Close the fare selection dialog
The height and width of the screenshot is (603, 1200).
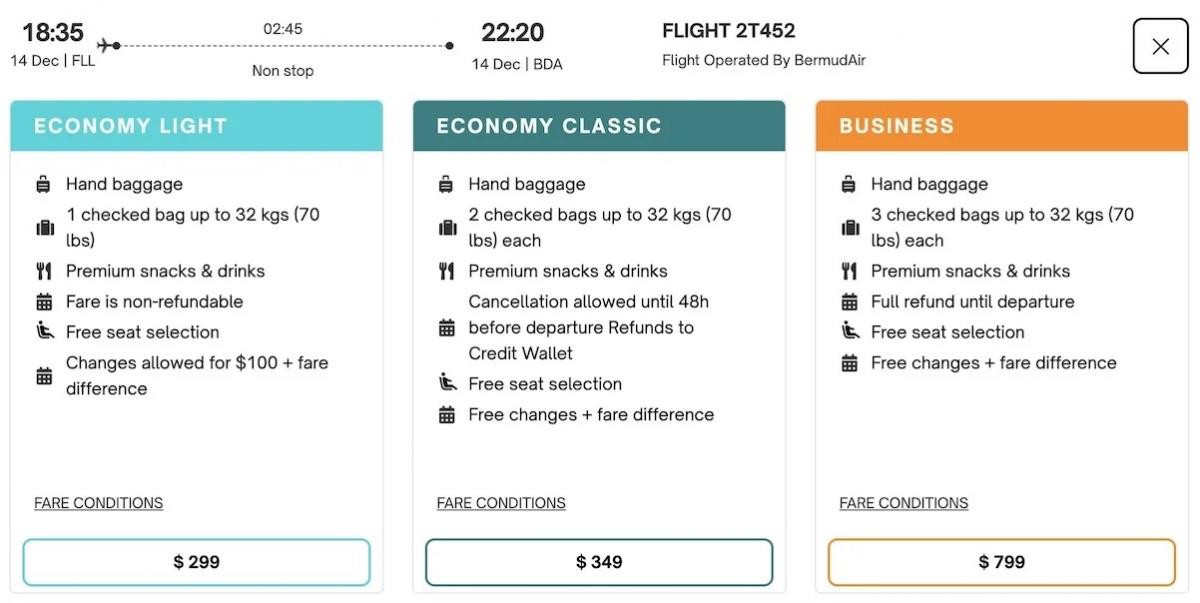coord(1160,46)
